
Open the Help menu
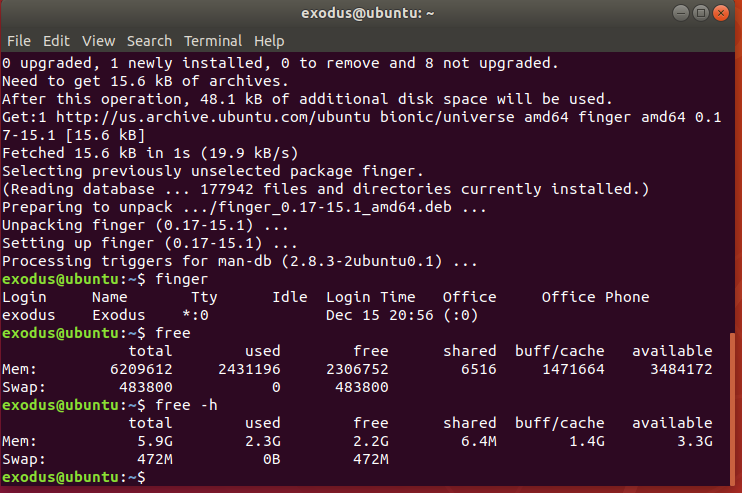[x=269, y=41]
